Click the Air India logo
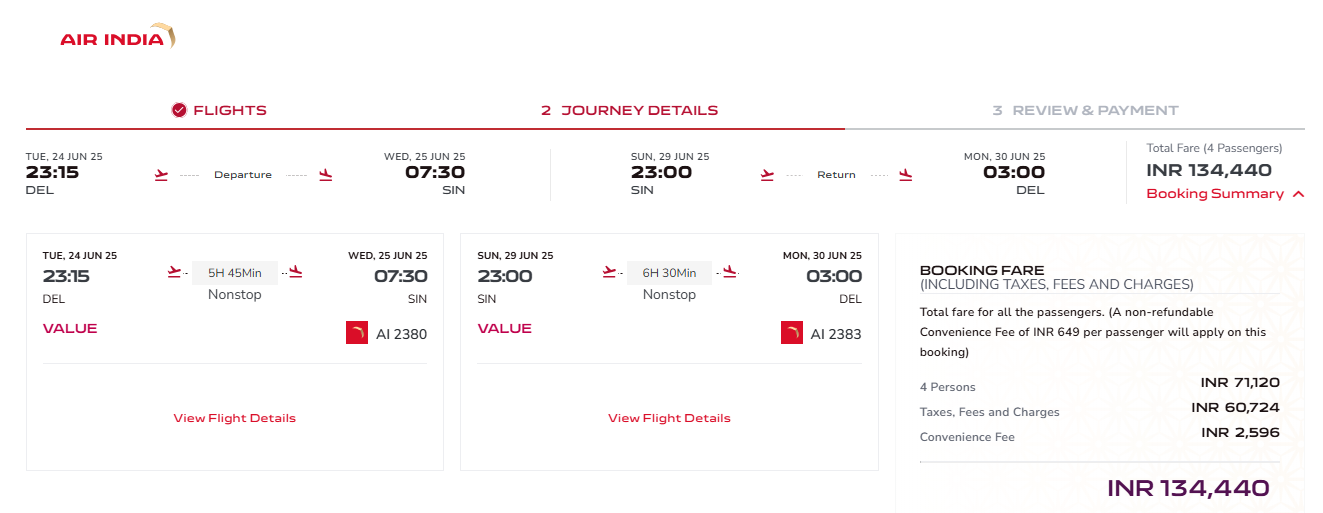Image resolution: width=1323 pixels, height=513 pixels. (x=118, y=38)
